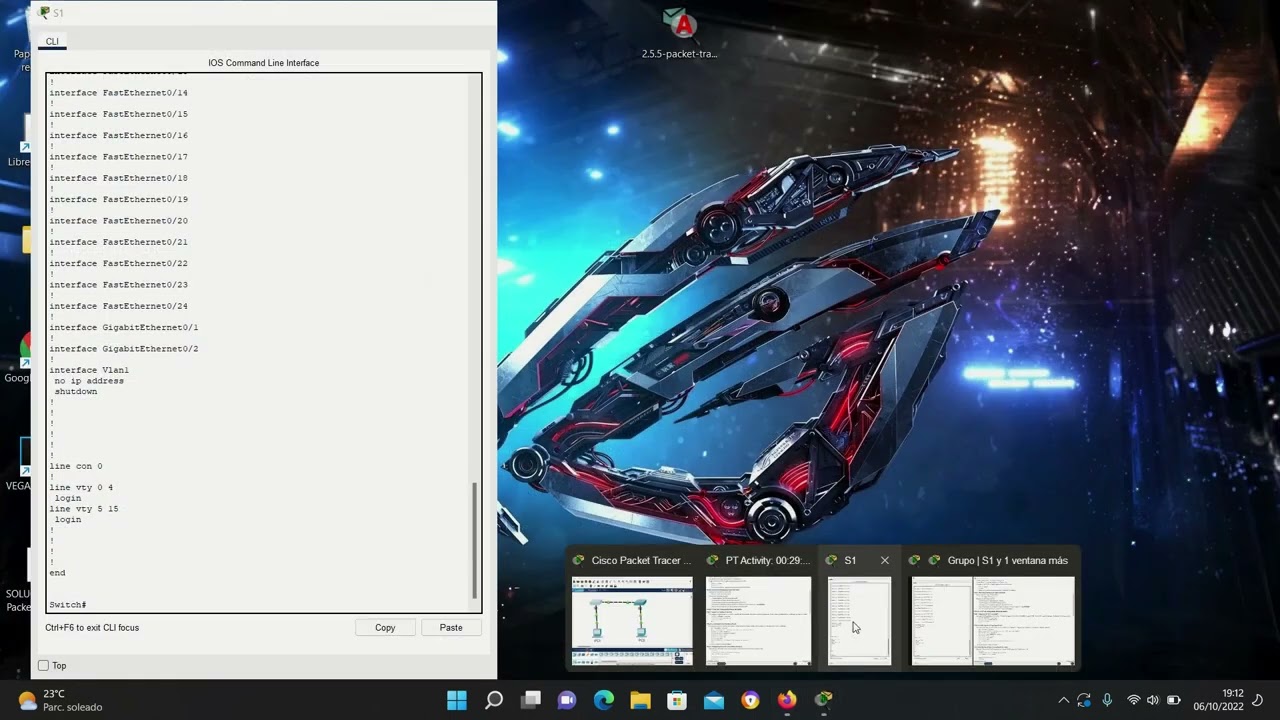This screenshot has height=720, width=1280.
Task: Open Firefox from the taskbar
Action: 787,700
